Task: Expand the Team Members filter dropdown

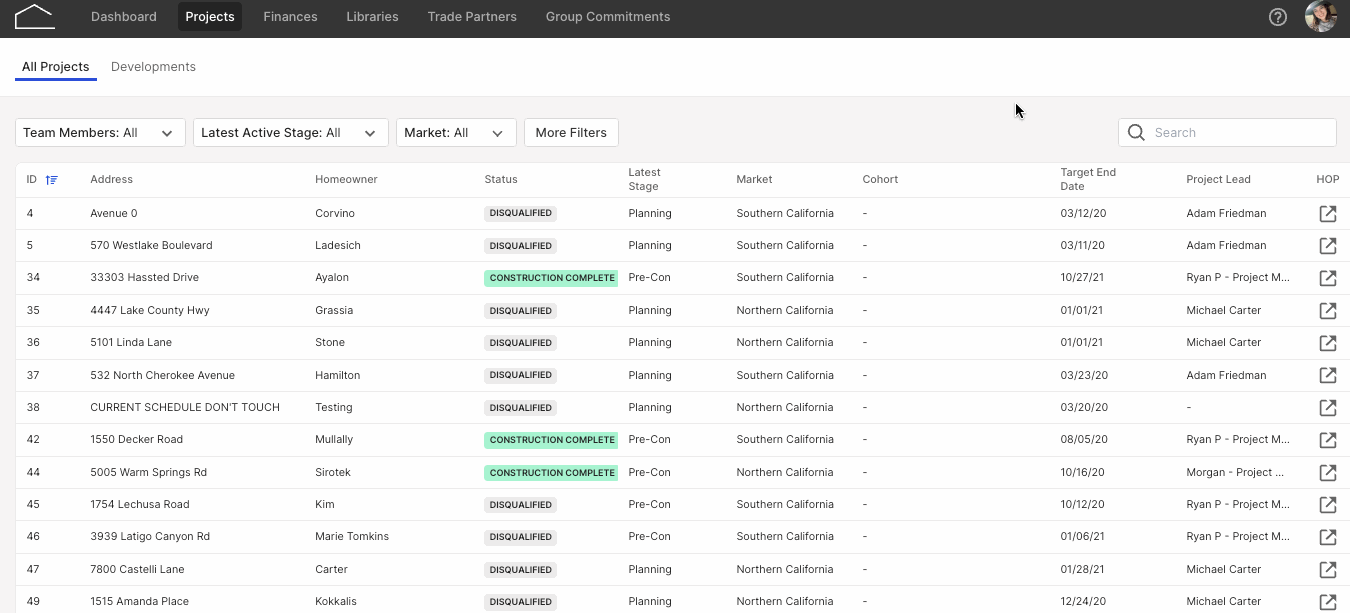Action: [100, 132]
